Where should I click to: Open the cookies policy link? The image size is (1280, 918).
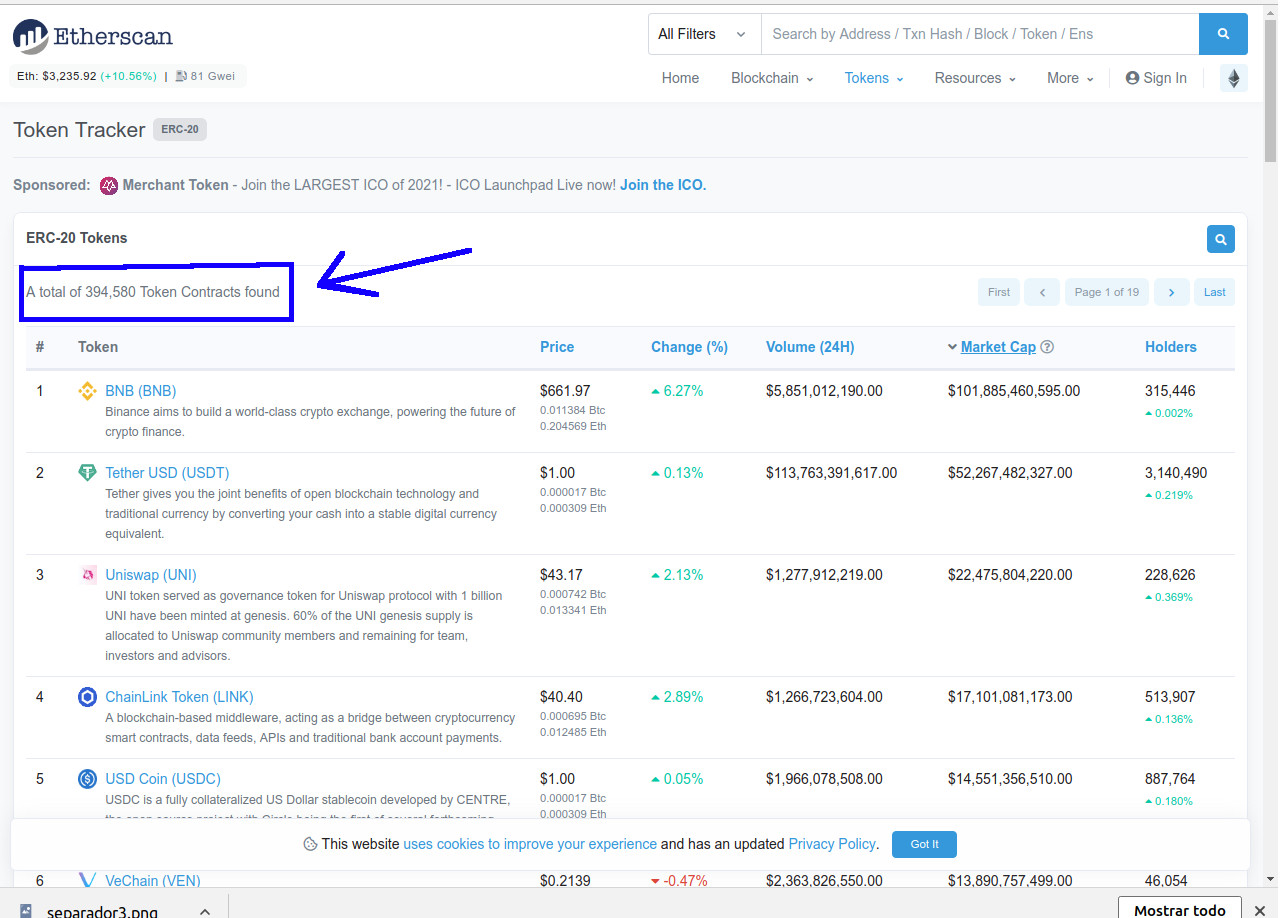point(530,844)
